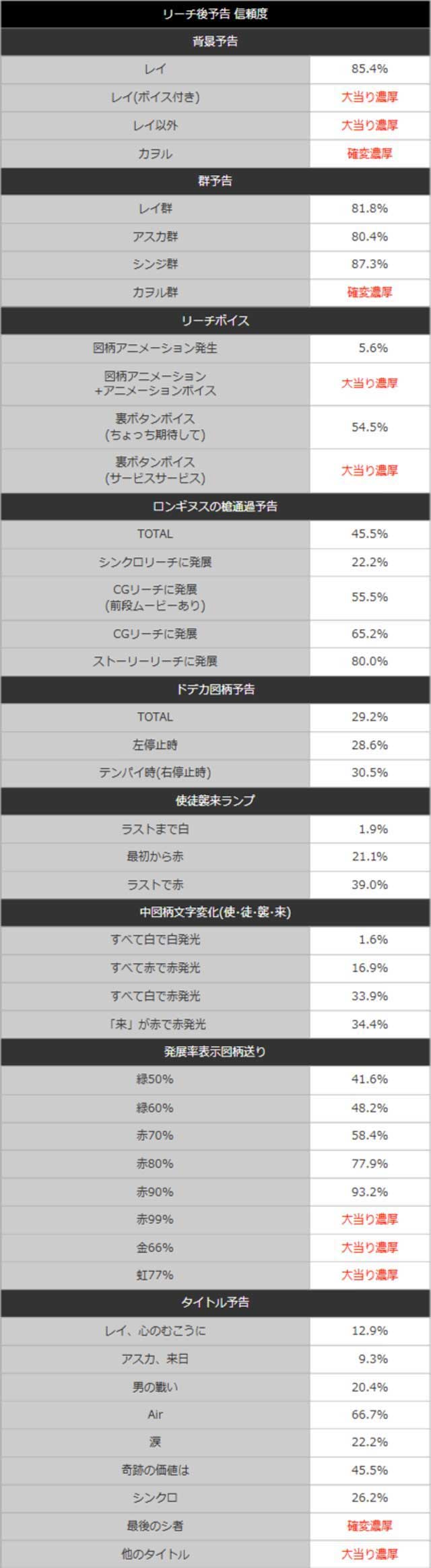The image size is (431, 1568).
Task: Click the 93.2% value for 赤90%
Action: coord(369,1191)
